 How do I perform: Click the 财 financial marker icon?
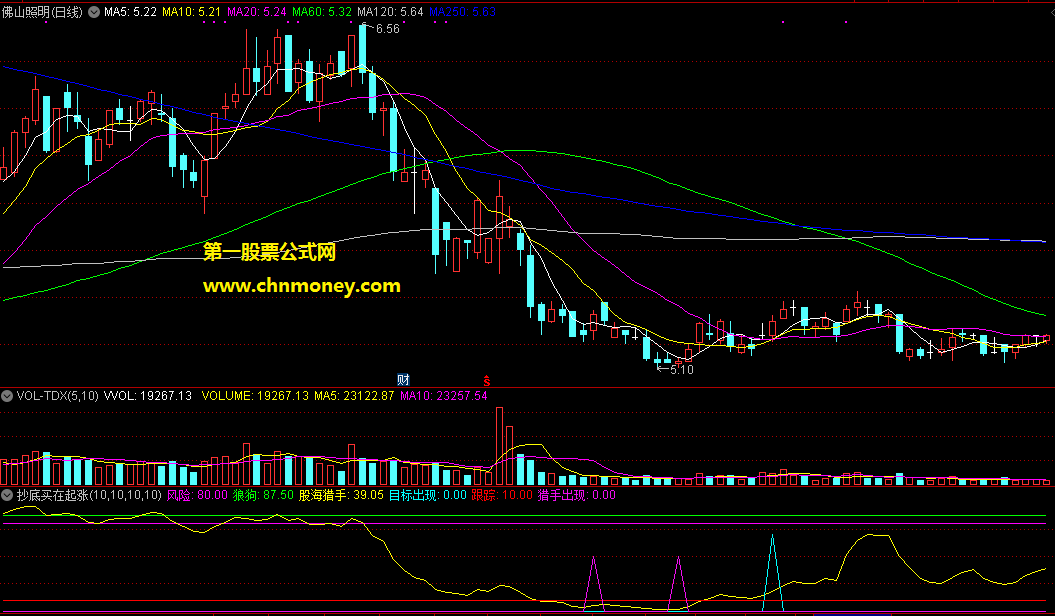click(403, 380)
